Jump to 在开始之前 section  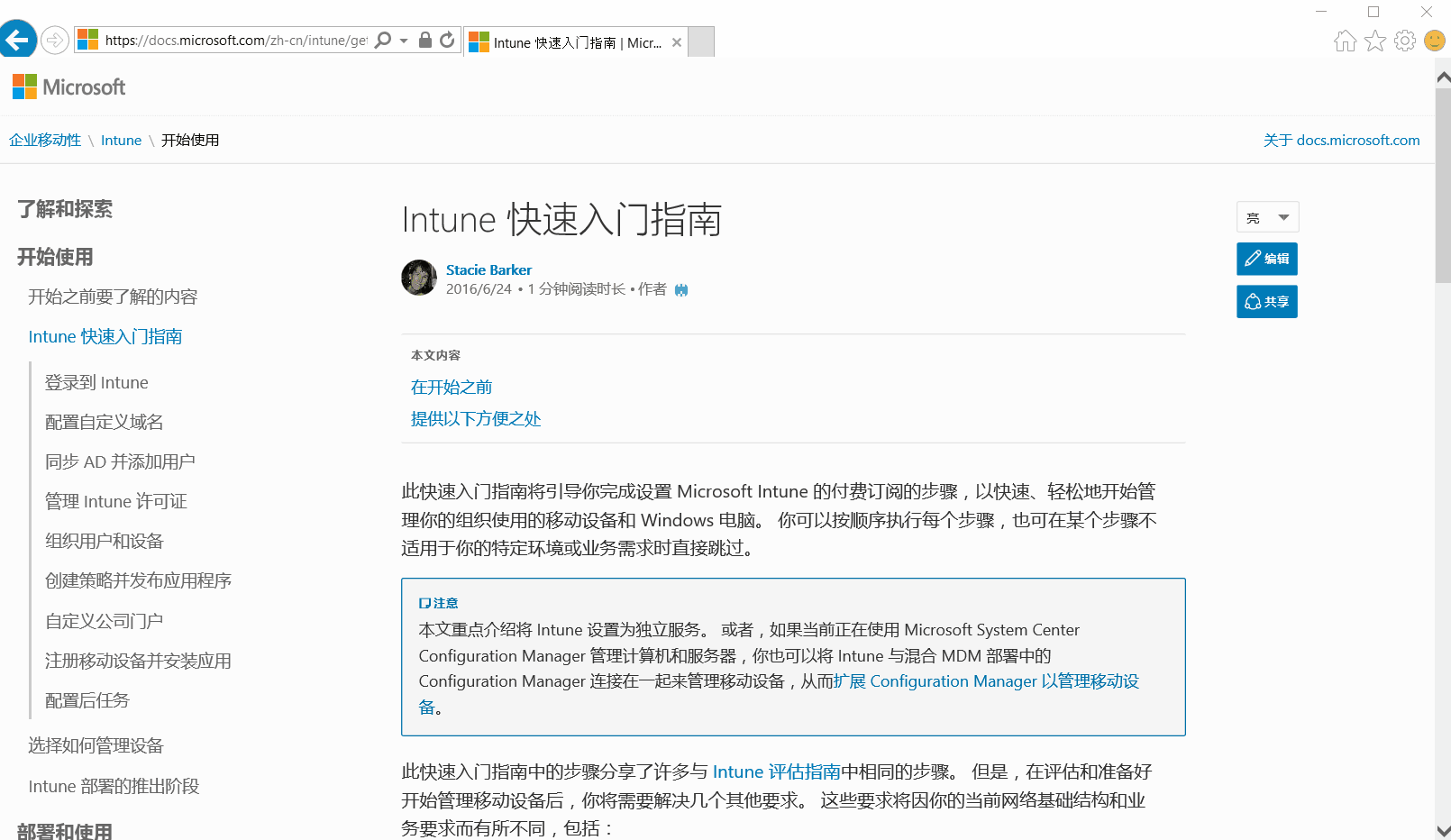(x=452, y=387)
